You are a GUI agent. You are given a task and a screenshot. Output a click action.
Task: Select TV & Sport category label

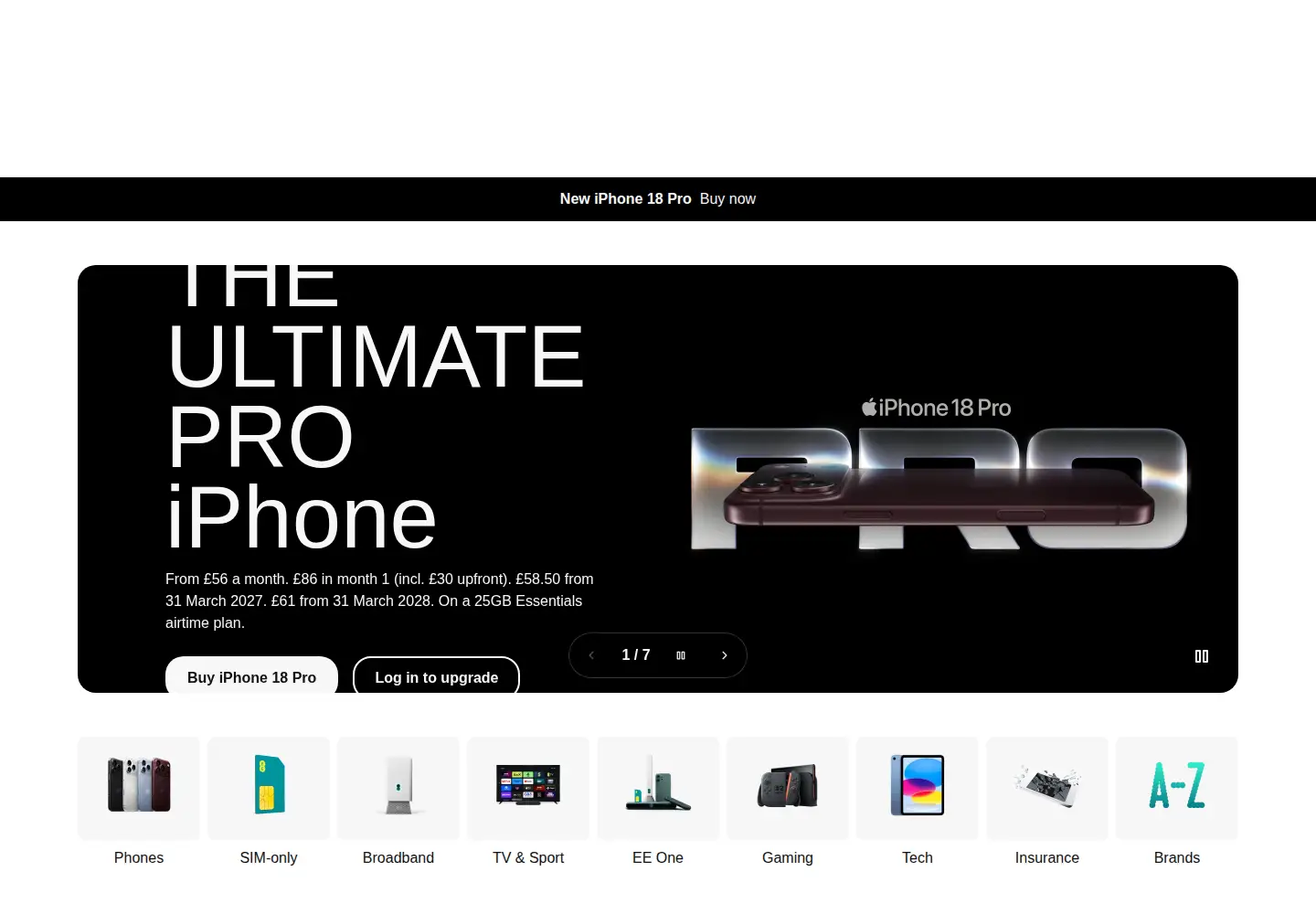pos(528,857)
